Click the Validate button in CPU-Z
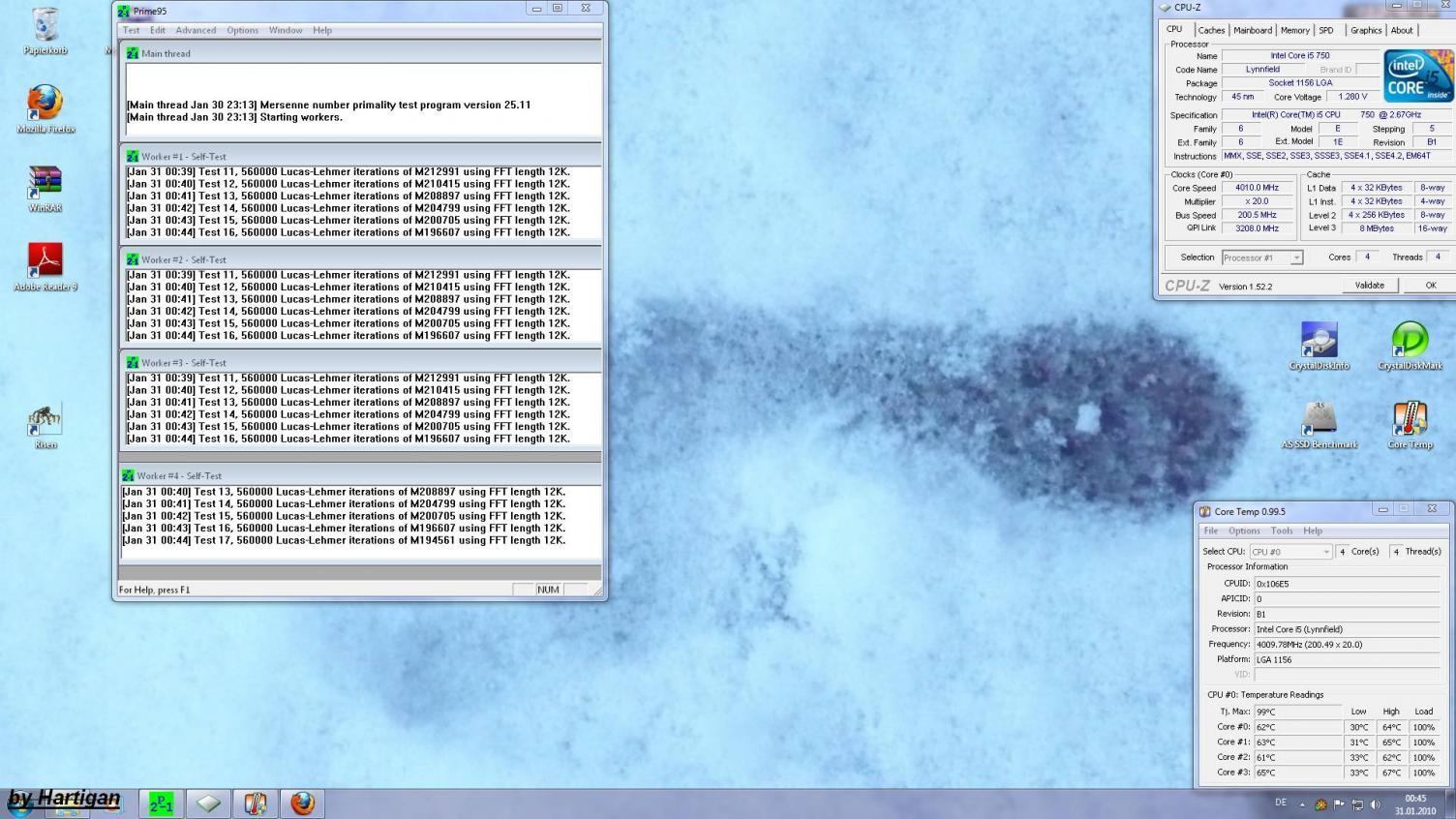This screenshot has width=1456, height=819. [x=1369, y=285]
